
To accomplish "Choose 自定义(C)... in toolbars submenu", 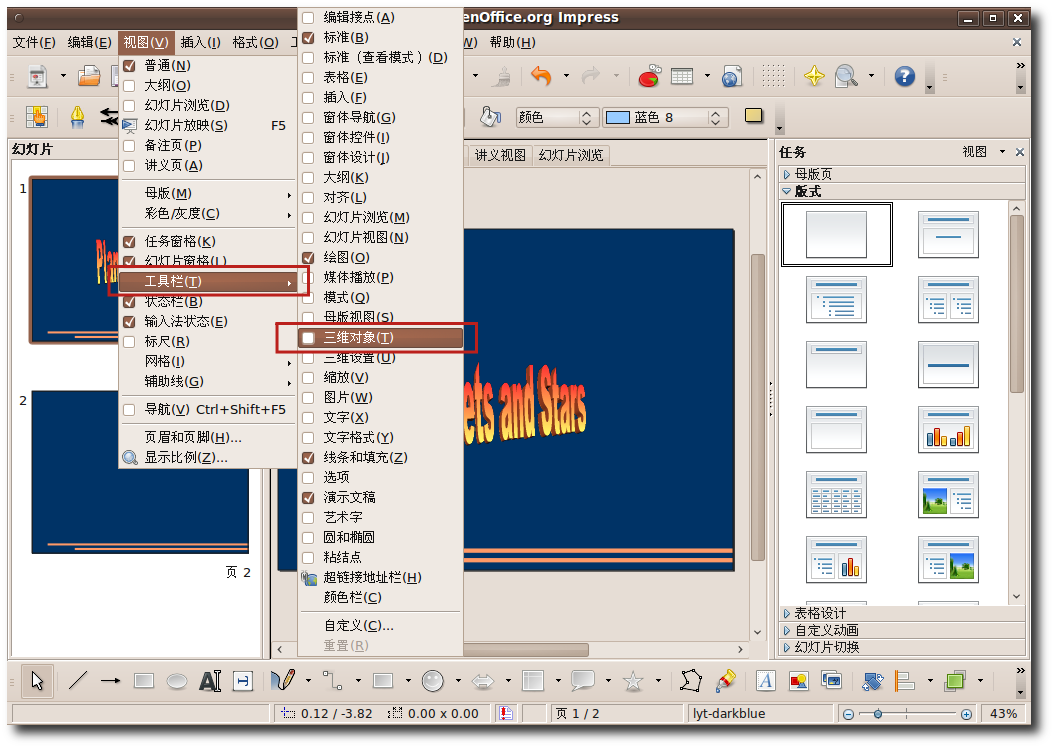I will point(380,626).
